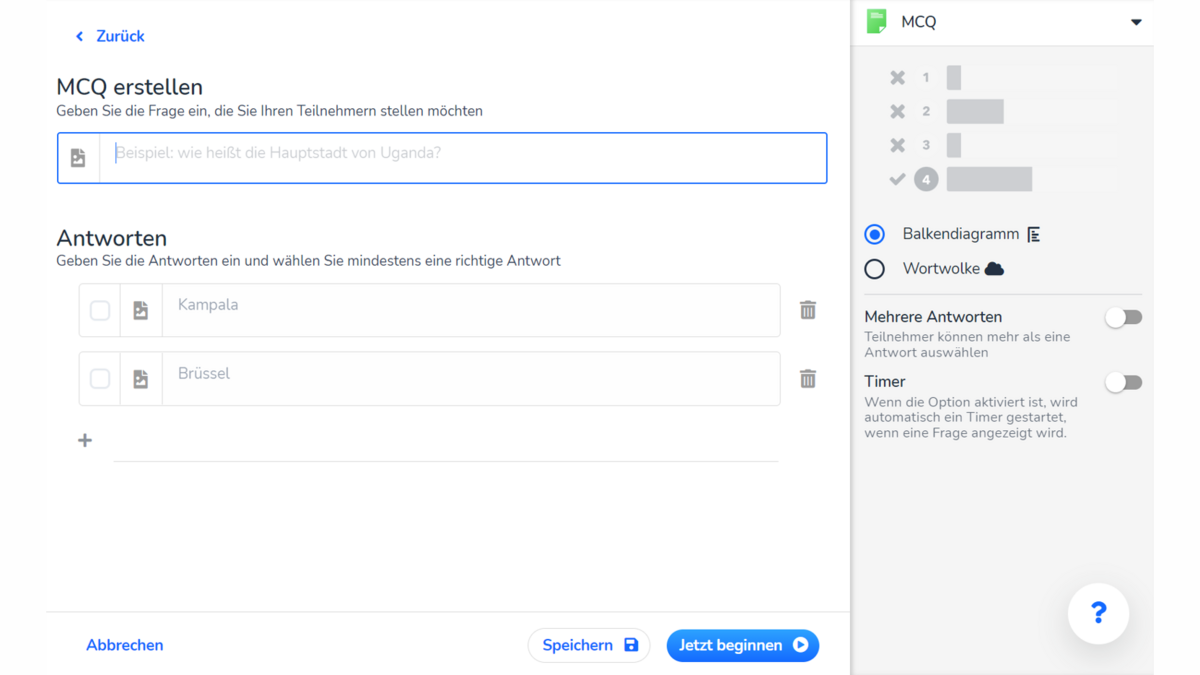Choose the Wortwolke display option
This screenshot has width=1200, height=675.
pyautogui.click(x=875, y=269)
